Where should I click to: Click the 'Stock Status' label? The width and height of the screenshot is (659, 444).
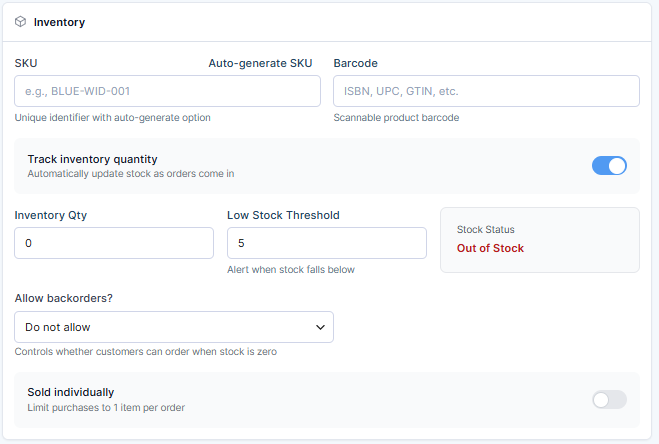pos(485,230)
